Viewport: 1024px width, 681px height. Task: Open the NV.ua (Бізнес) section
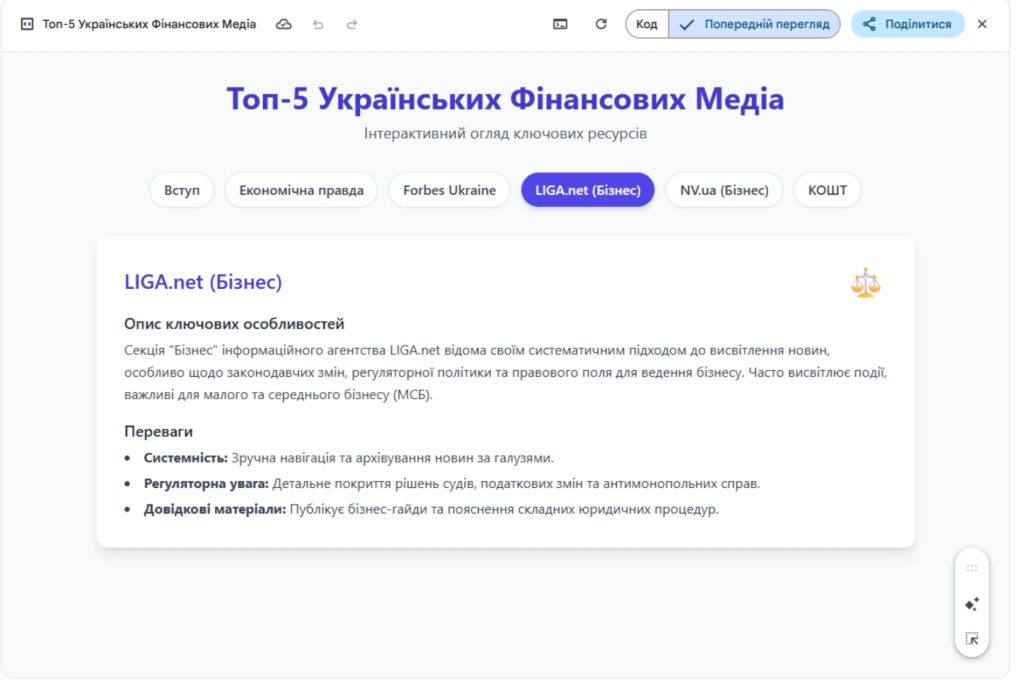point(723,189)
